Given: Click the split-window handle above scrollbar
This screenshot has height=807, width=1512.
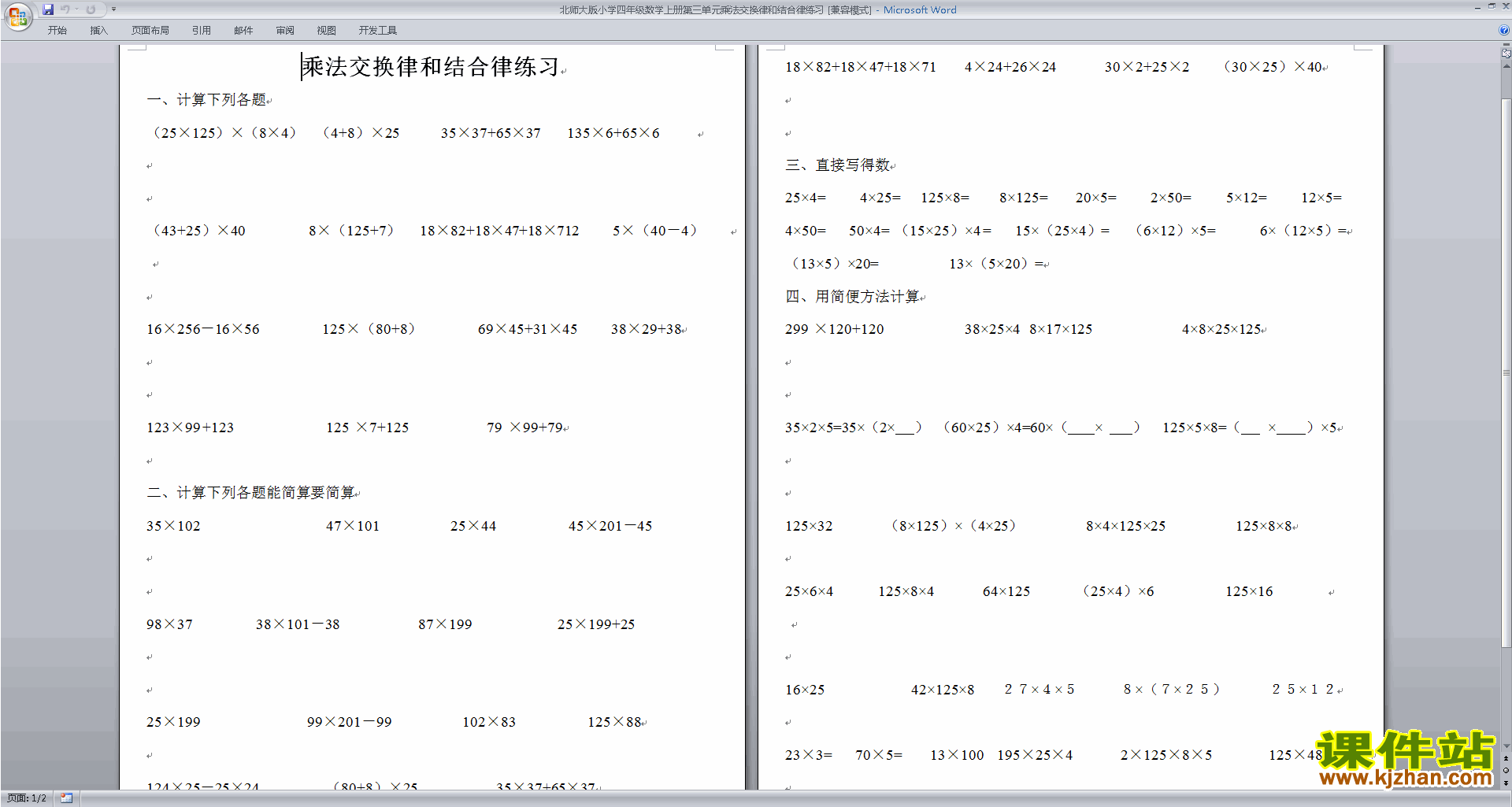Looking at the screenshot, I should coord(1506,45).
